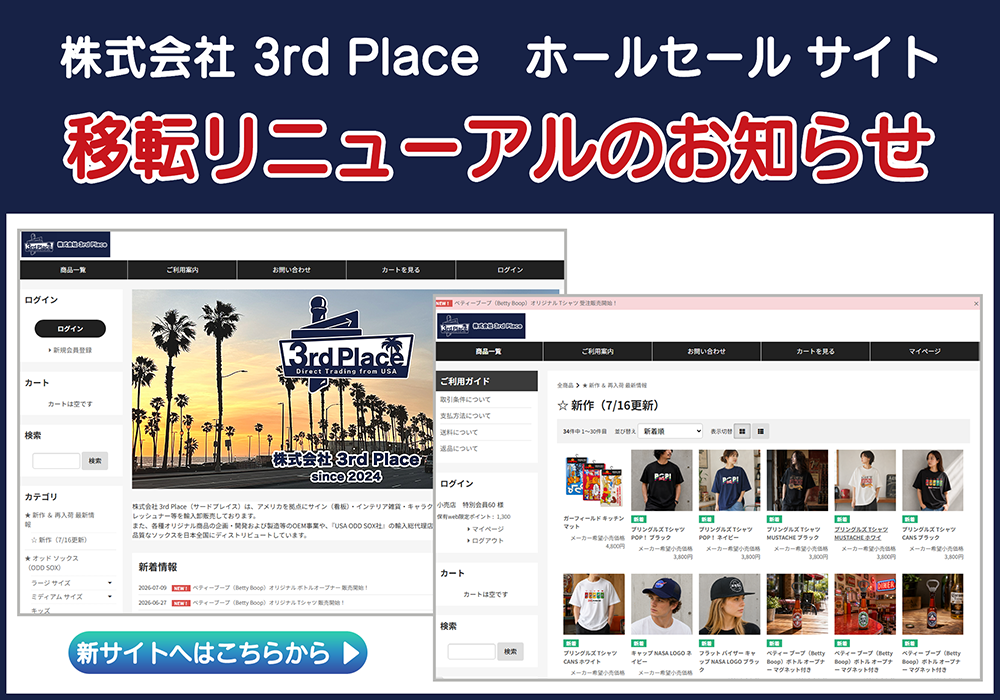This screenshot has width=1000, height=700.
Task: Click the NEW! badge in pink announcement bar
Action: point(444,303)
